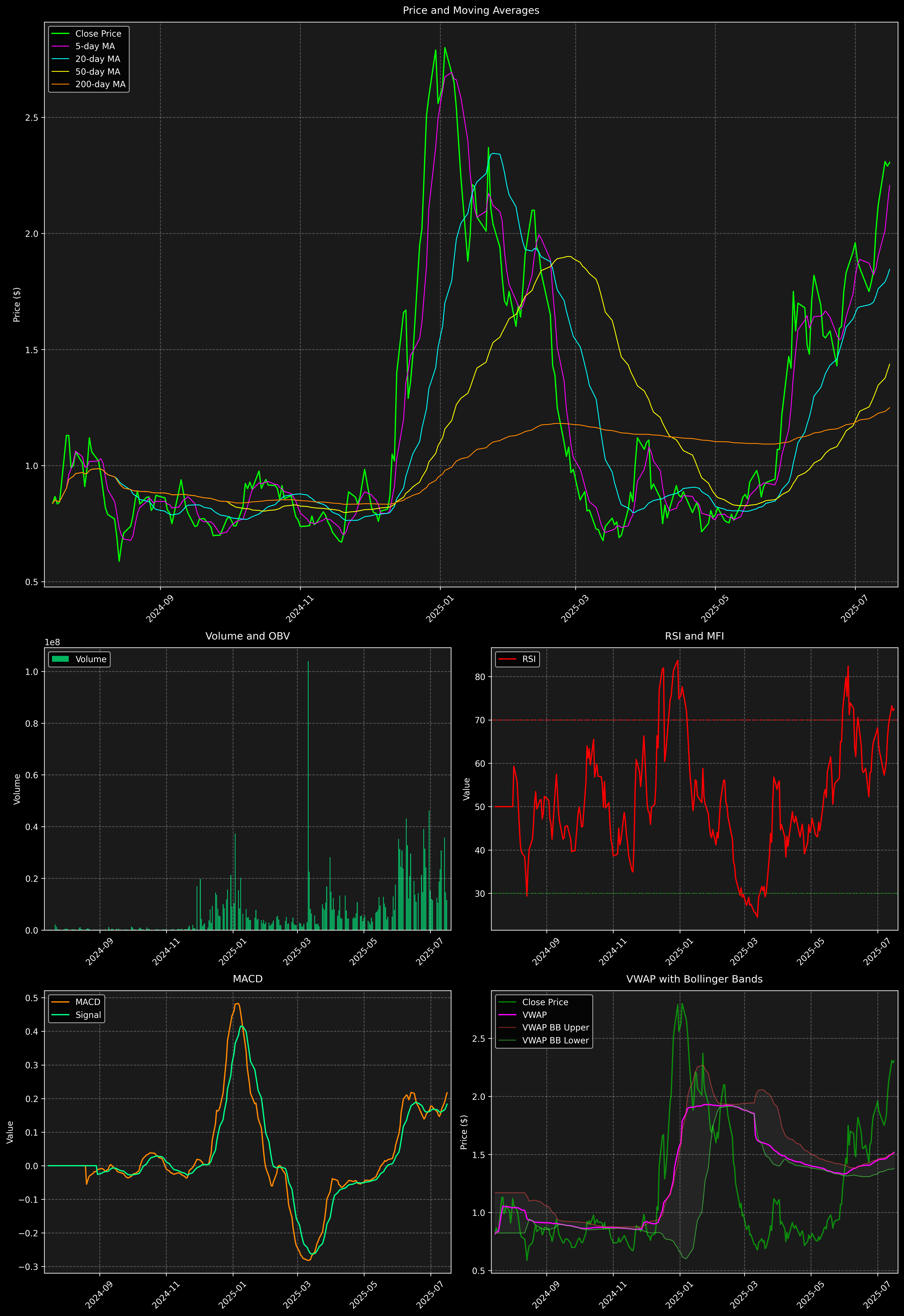Select 'Close Price' in the VWAP chart legend
This screenshot has width=904, height=1316.
point(545,1002)
